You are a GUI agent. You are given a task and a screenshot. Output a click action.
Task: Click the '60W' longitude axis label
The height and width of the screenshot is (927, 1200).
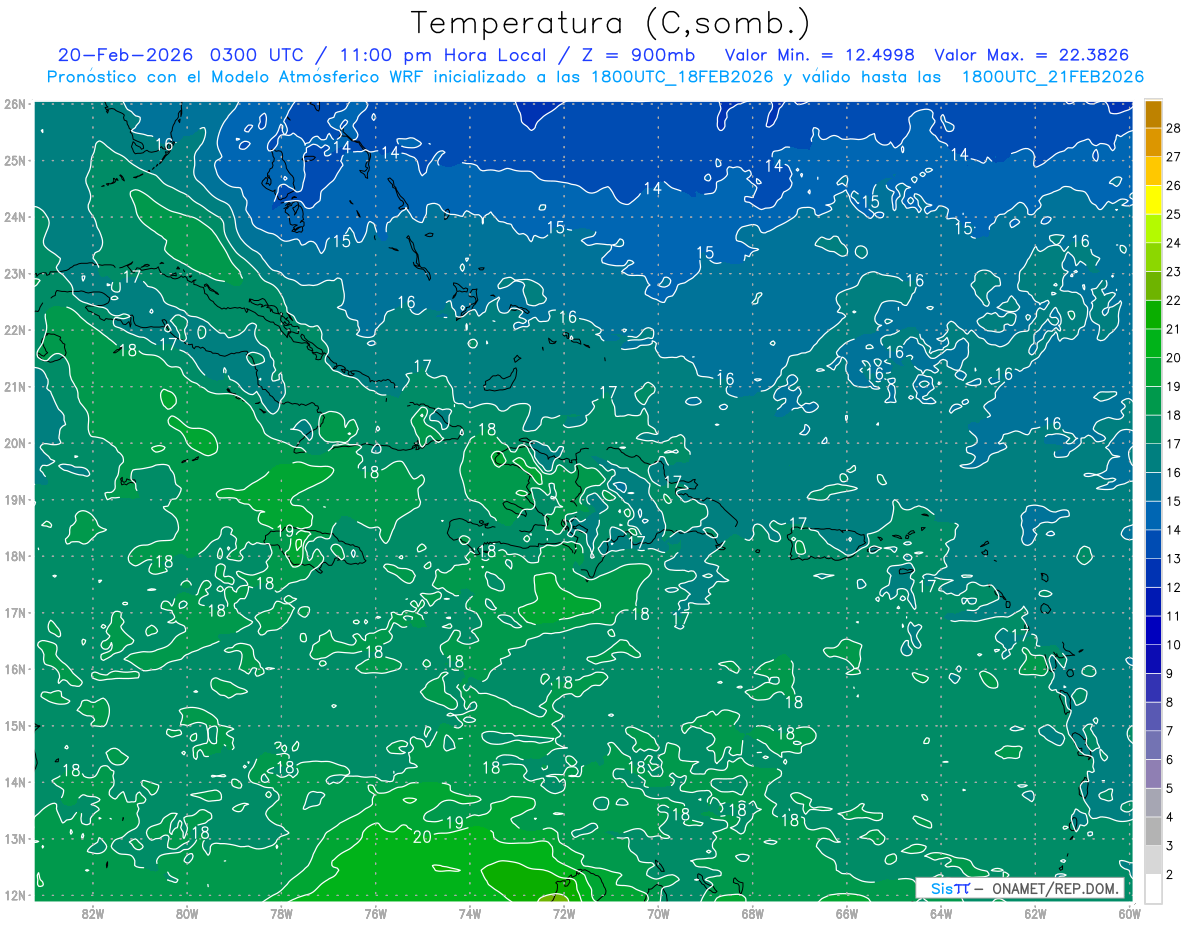pyautogui.click(x=1129, y=913)
